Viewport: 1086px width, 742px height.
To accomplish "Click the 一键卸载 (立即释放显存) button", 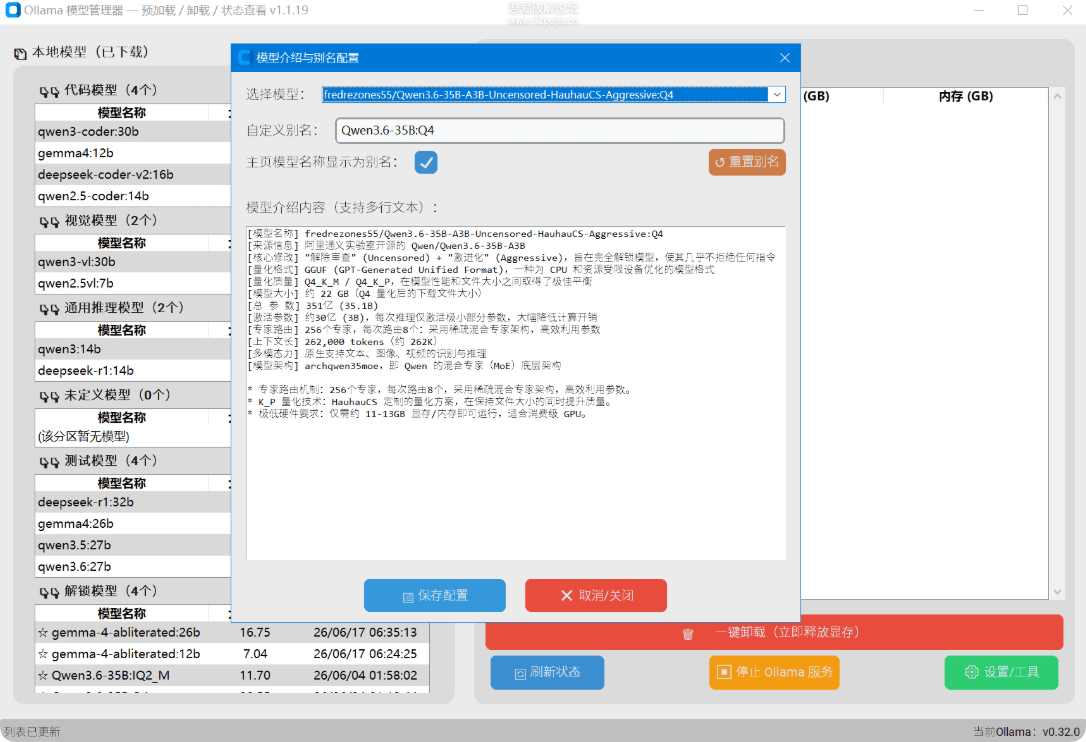I will tap(774, 632).
